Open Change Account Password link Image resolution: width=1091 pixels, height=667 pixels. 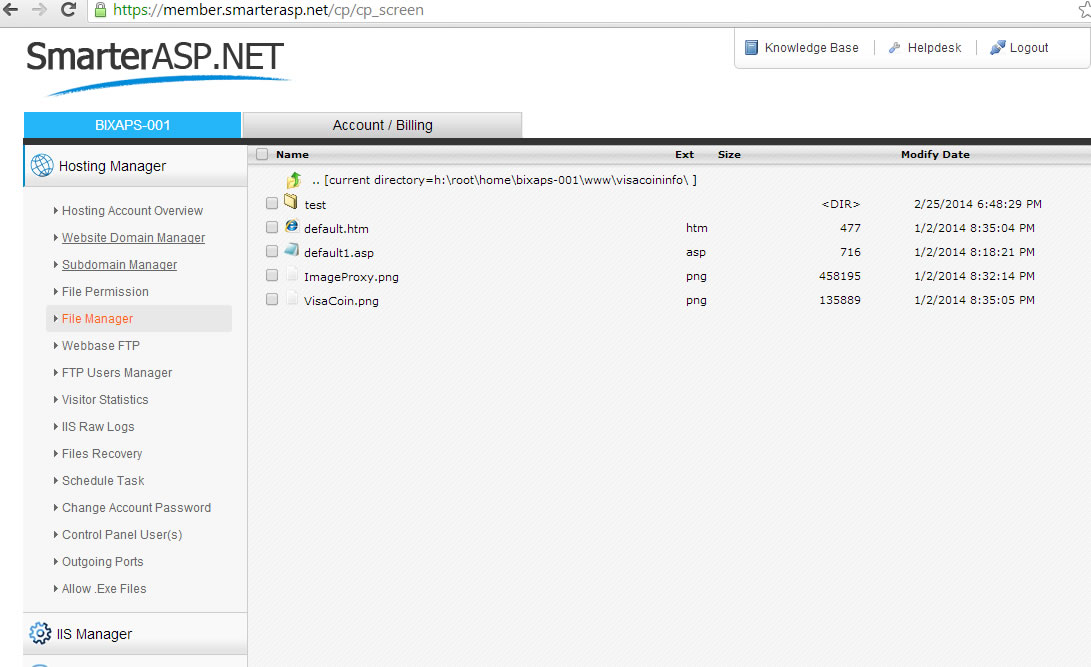click(x=136, y=508)
